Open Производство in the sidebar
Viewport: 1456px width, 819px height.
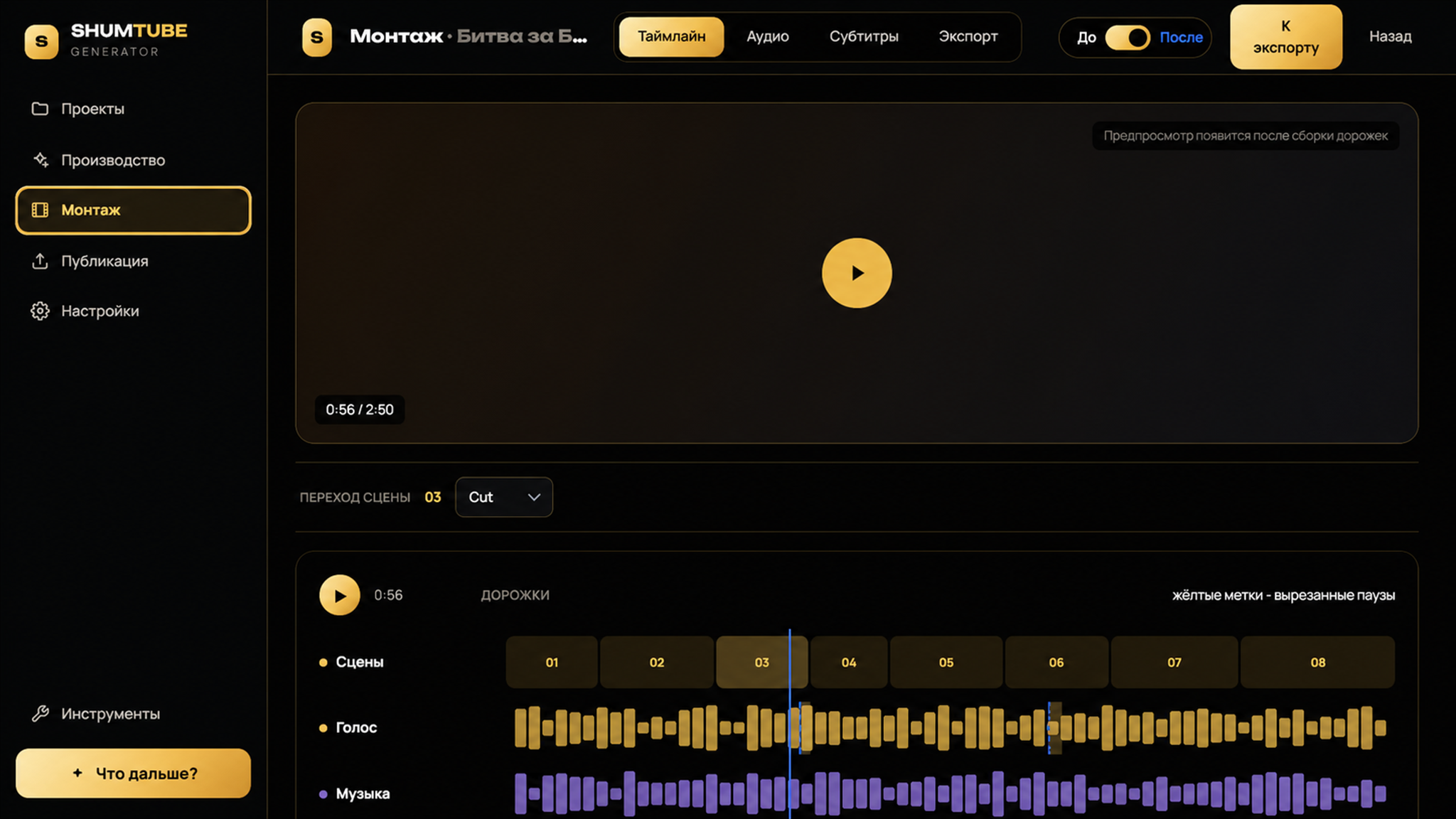coord(133,160)
